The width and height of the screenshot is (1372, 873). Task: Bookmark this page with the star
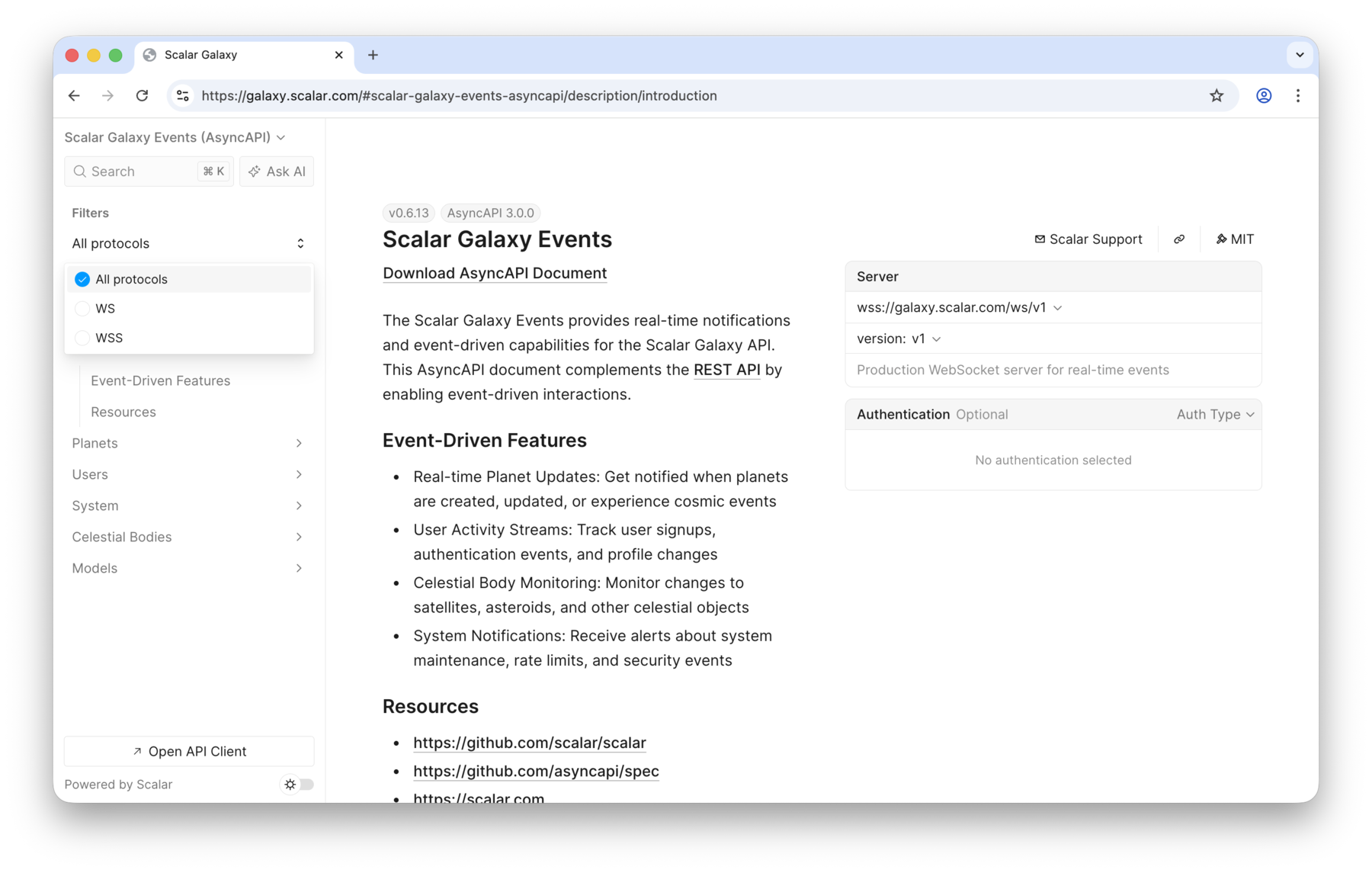pos(1217,96)
